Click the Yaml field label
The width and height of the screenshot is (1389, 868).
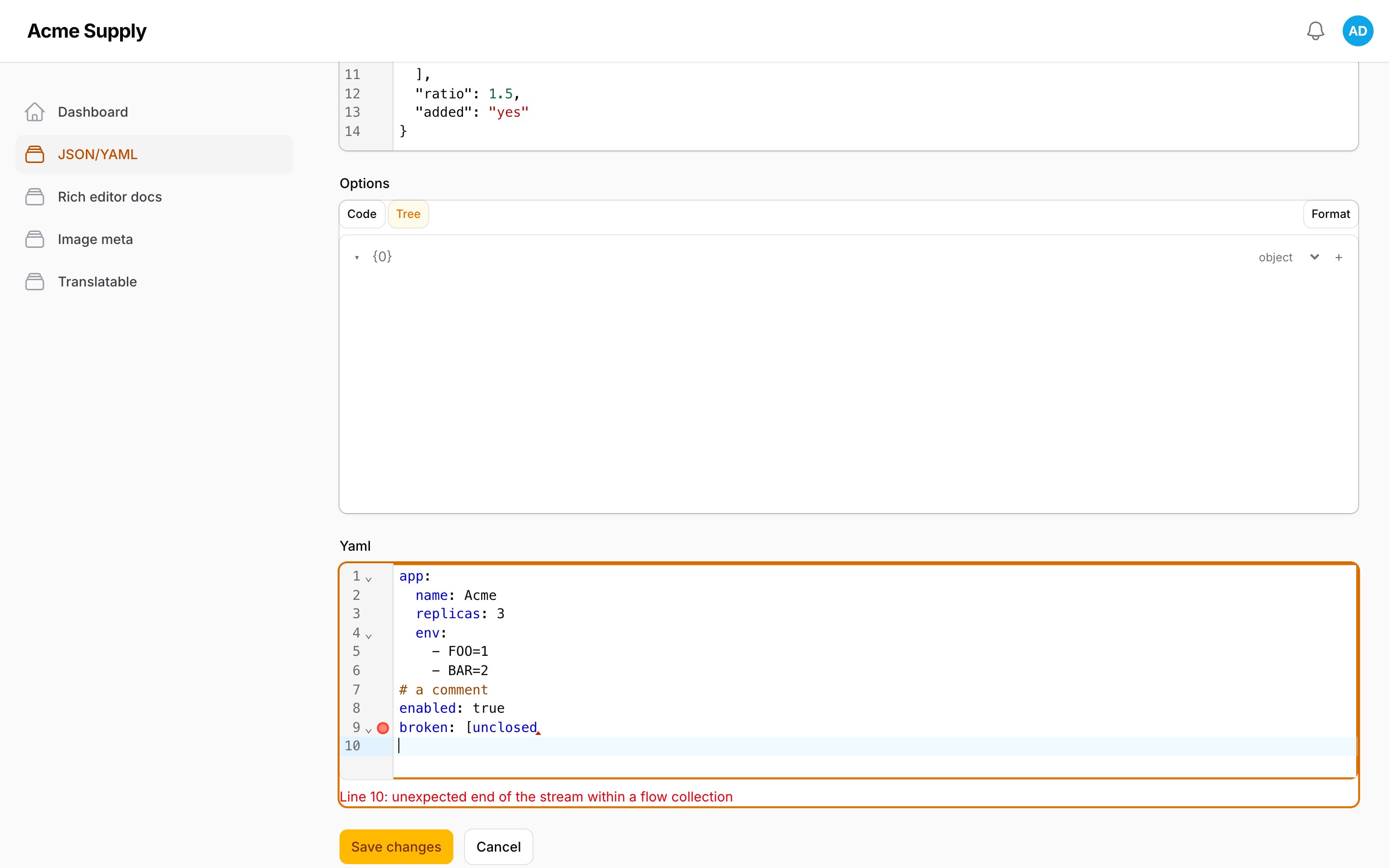(x=355, y=546)
